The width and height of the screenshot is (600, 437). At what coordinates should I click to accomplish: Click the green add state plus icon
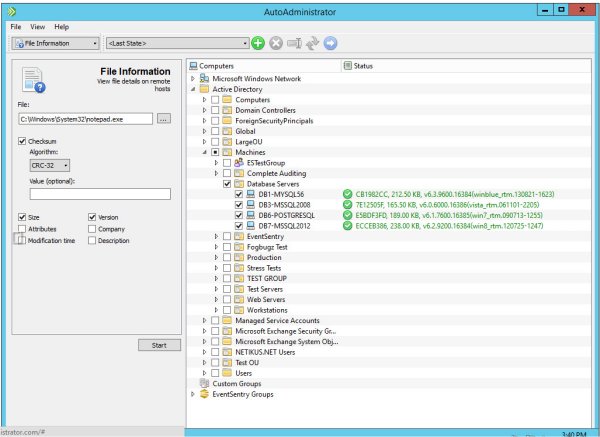click(x=258, y=43)
